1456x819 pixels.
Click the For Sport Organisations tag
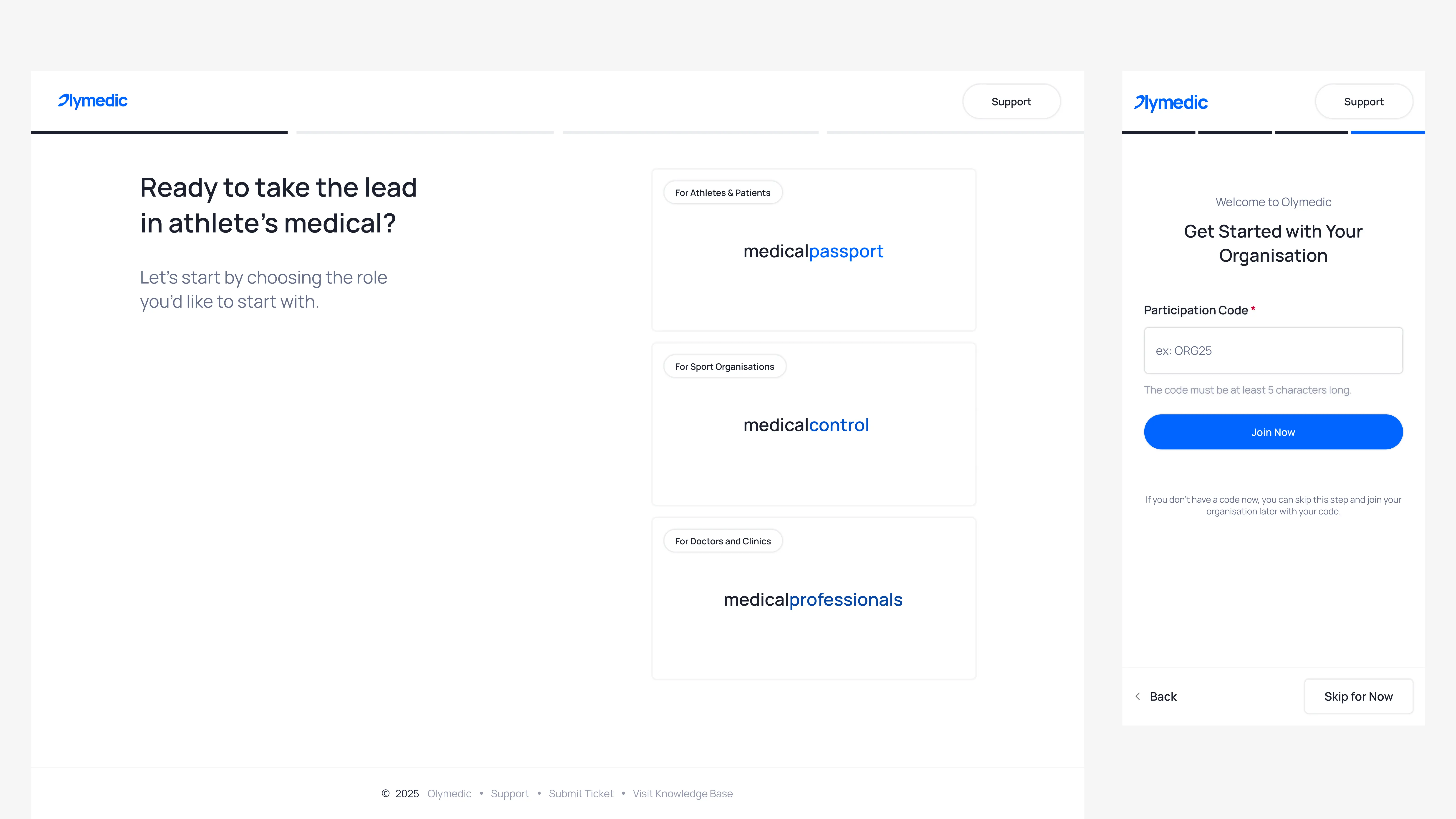point(725,367)
